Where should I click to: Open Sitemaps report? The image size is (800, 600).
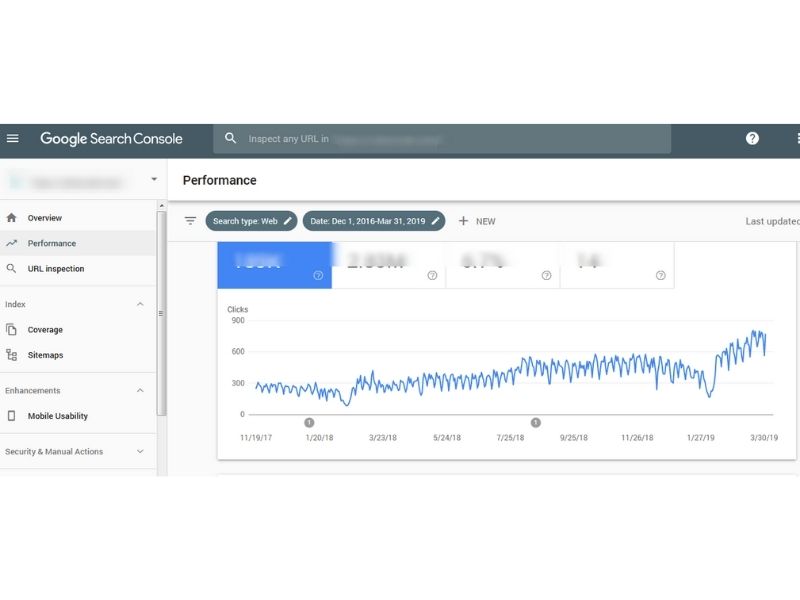(78, 355)
